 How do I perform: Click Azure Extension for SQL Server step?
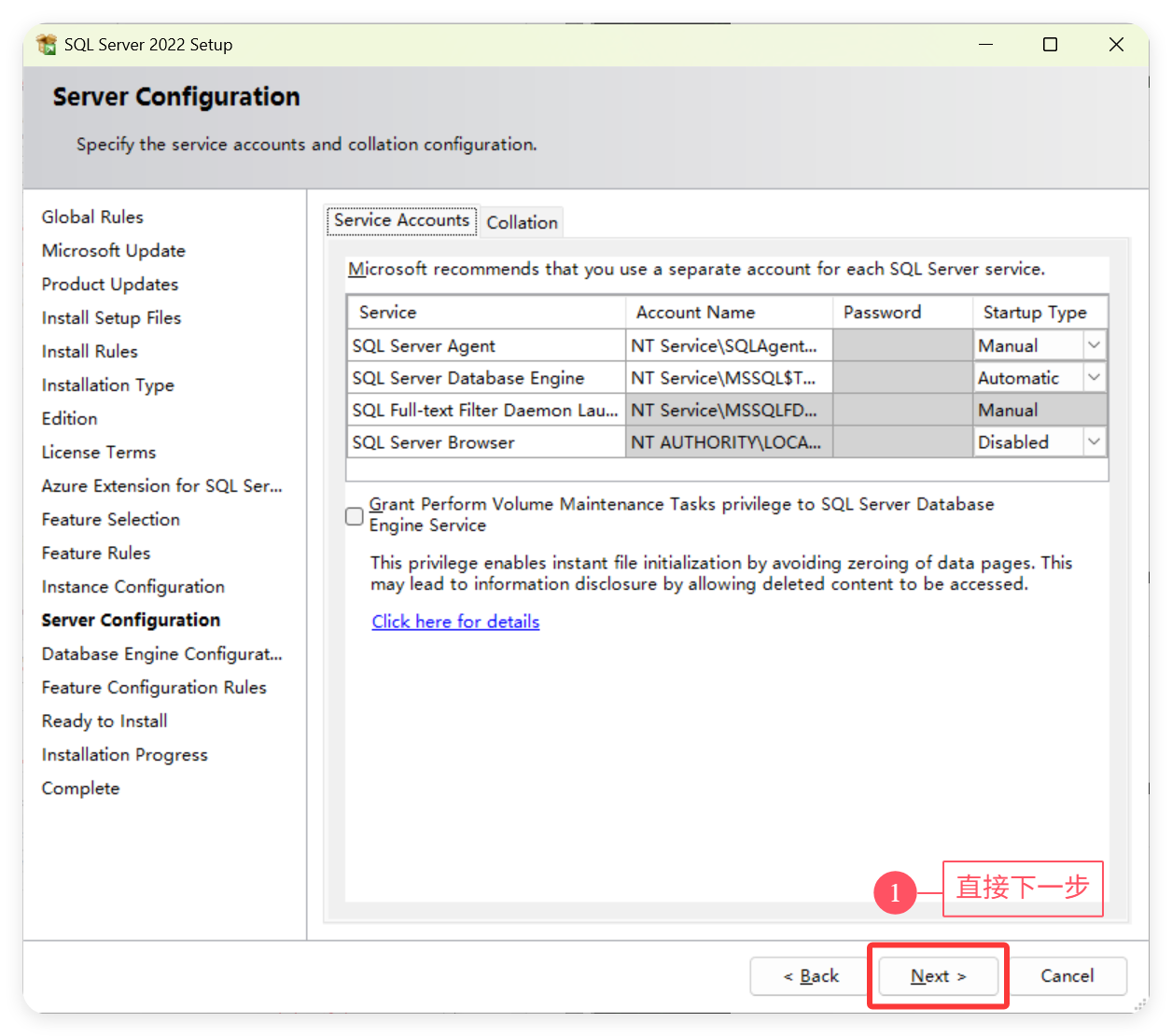pyautogui.click(x=161, y=485)
